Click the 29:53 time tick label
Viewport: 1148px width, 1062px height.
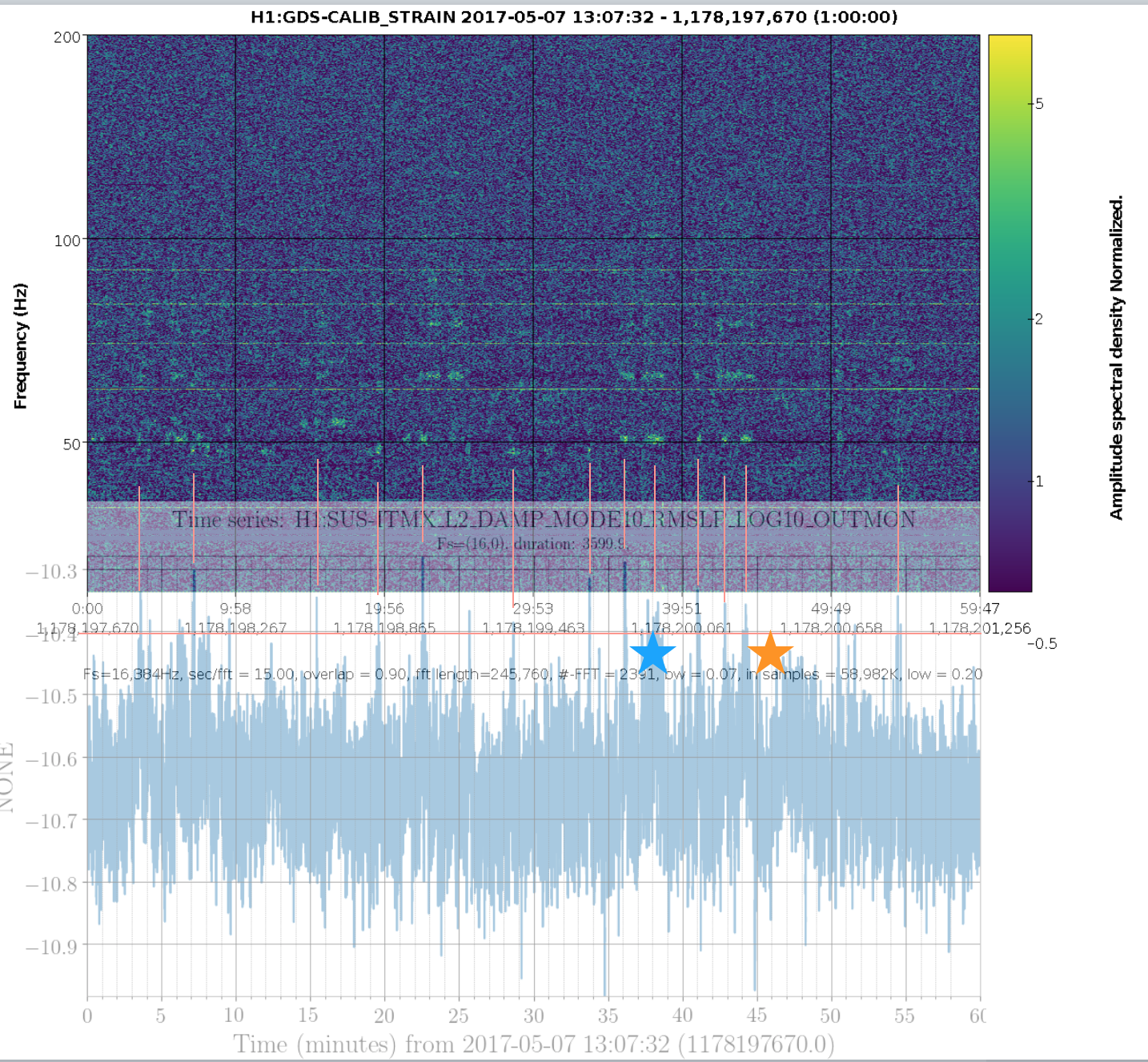533,609
